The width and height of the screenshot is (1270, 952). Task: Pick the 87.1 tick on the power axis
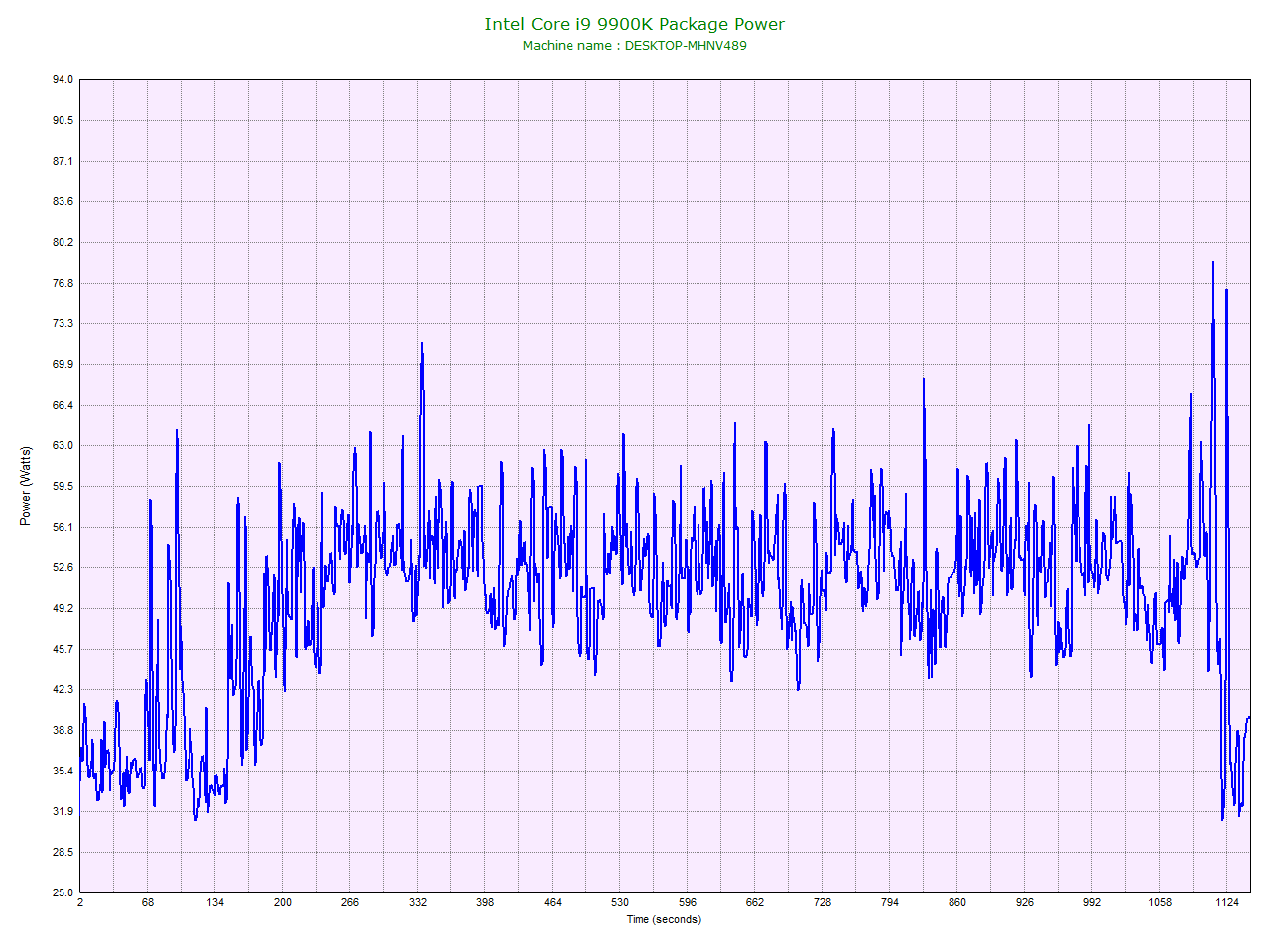click(63, 162)
